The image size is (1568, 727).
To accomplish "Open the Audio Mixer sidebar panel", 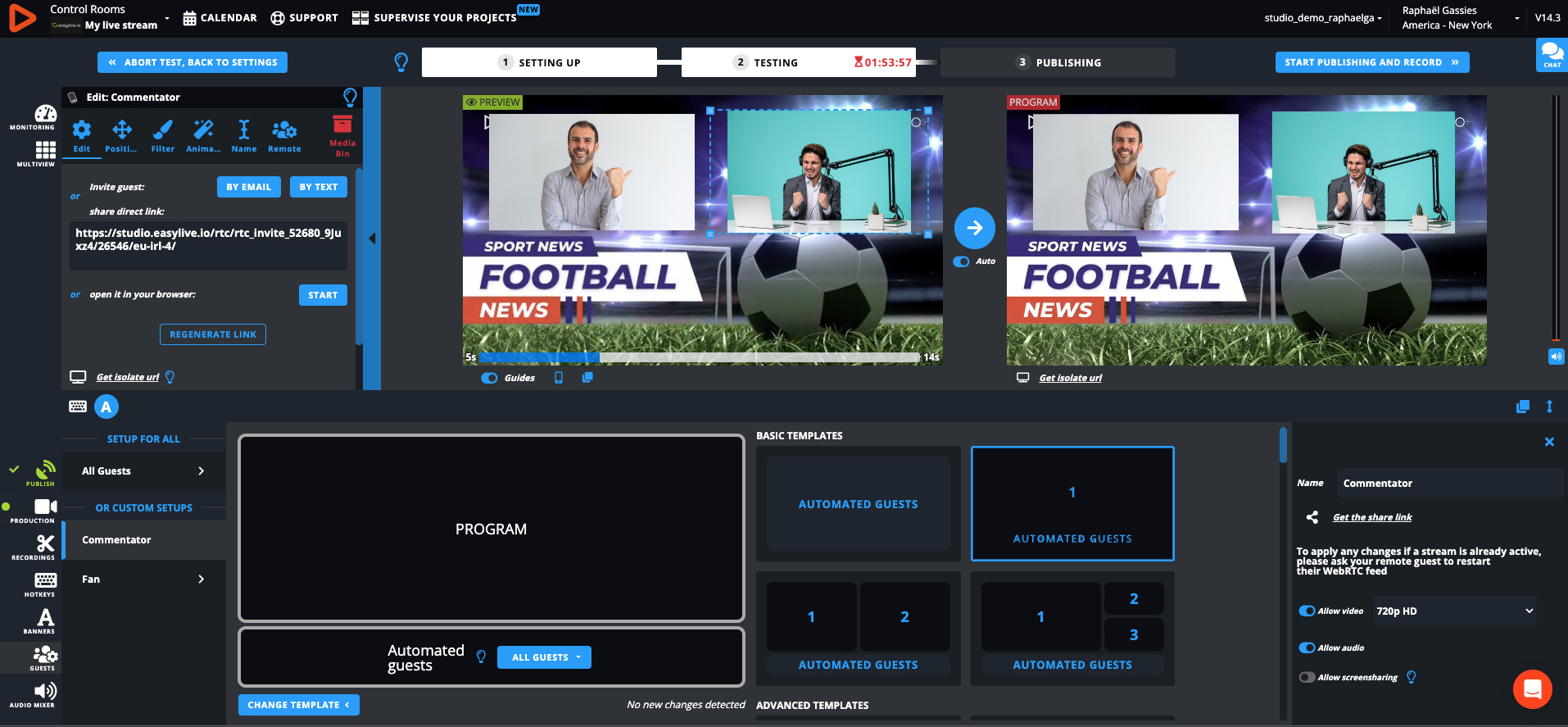I will click(x=33, y=694).
